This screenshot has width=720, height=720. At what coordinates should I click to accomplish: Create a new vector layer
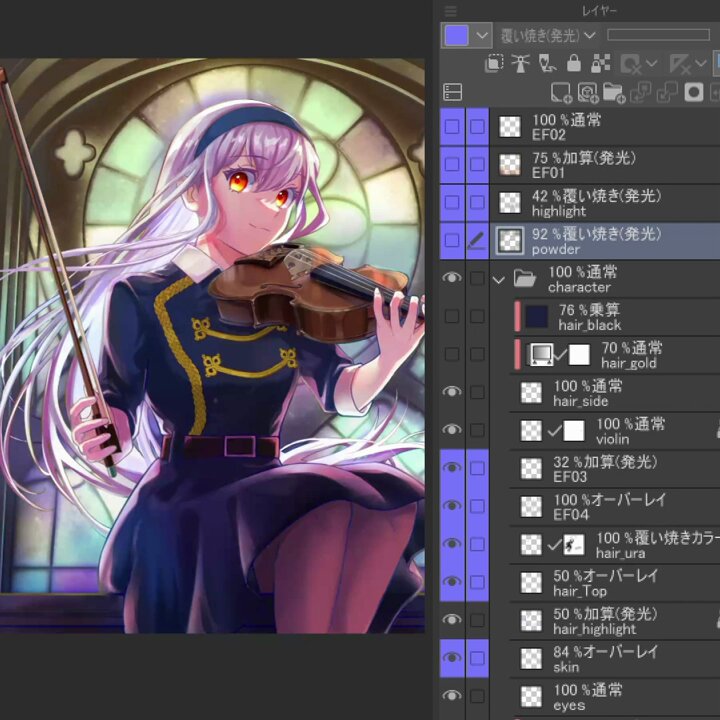point(587,92)
